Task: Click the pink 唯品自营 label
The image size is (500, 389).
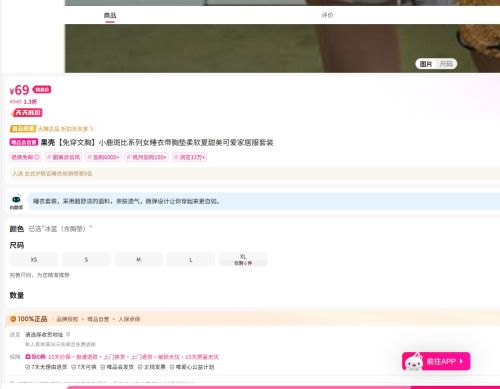Action: point(24,143)
